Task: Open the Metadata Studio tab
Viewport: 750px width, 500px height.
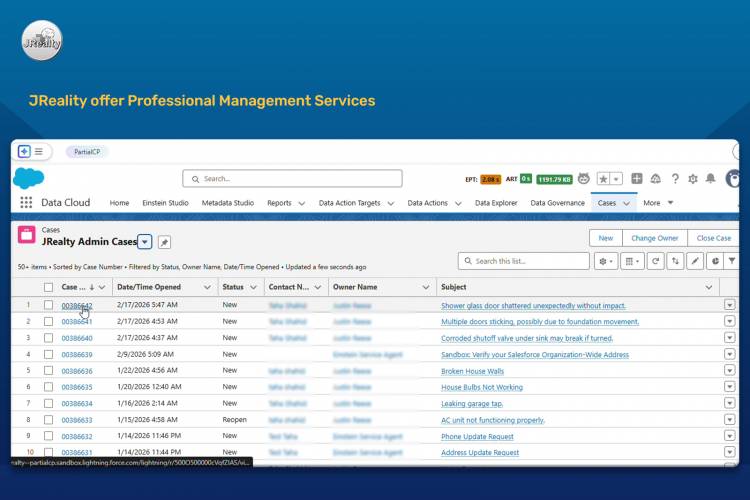Action: coord(228,203)
